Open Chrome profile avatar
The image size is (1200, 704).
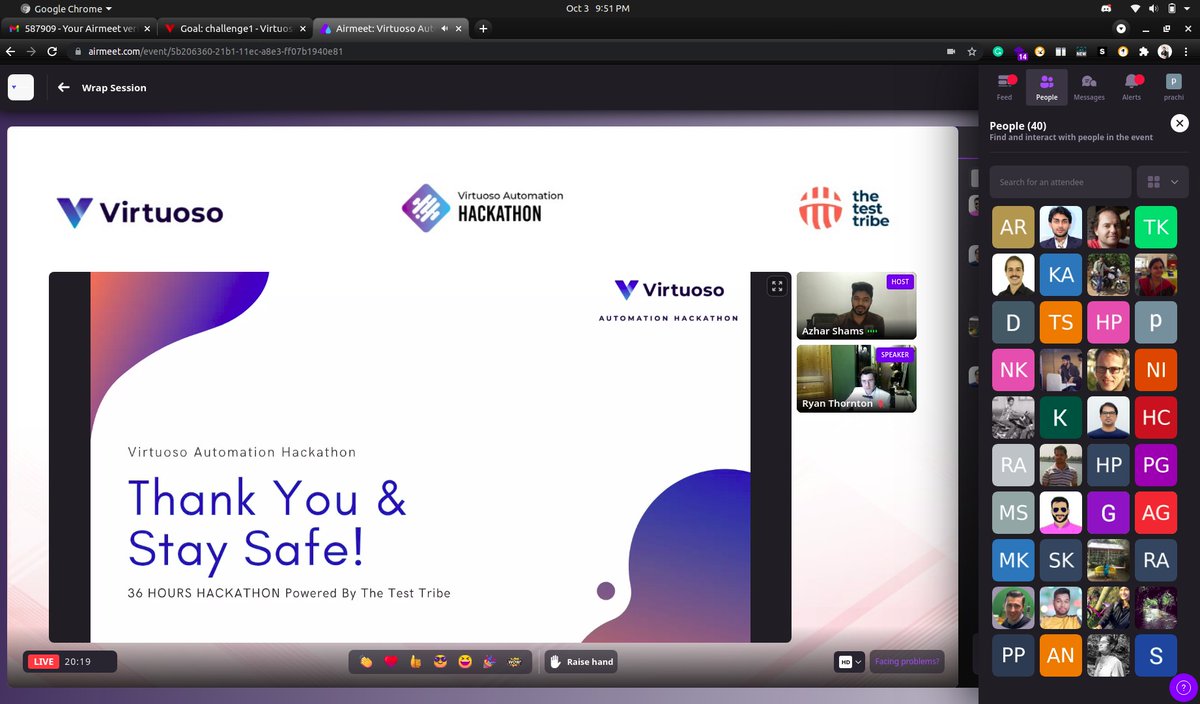point(1165,51)
